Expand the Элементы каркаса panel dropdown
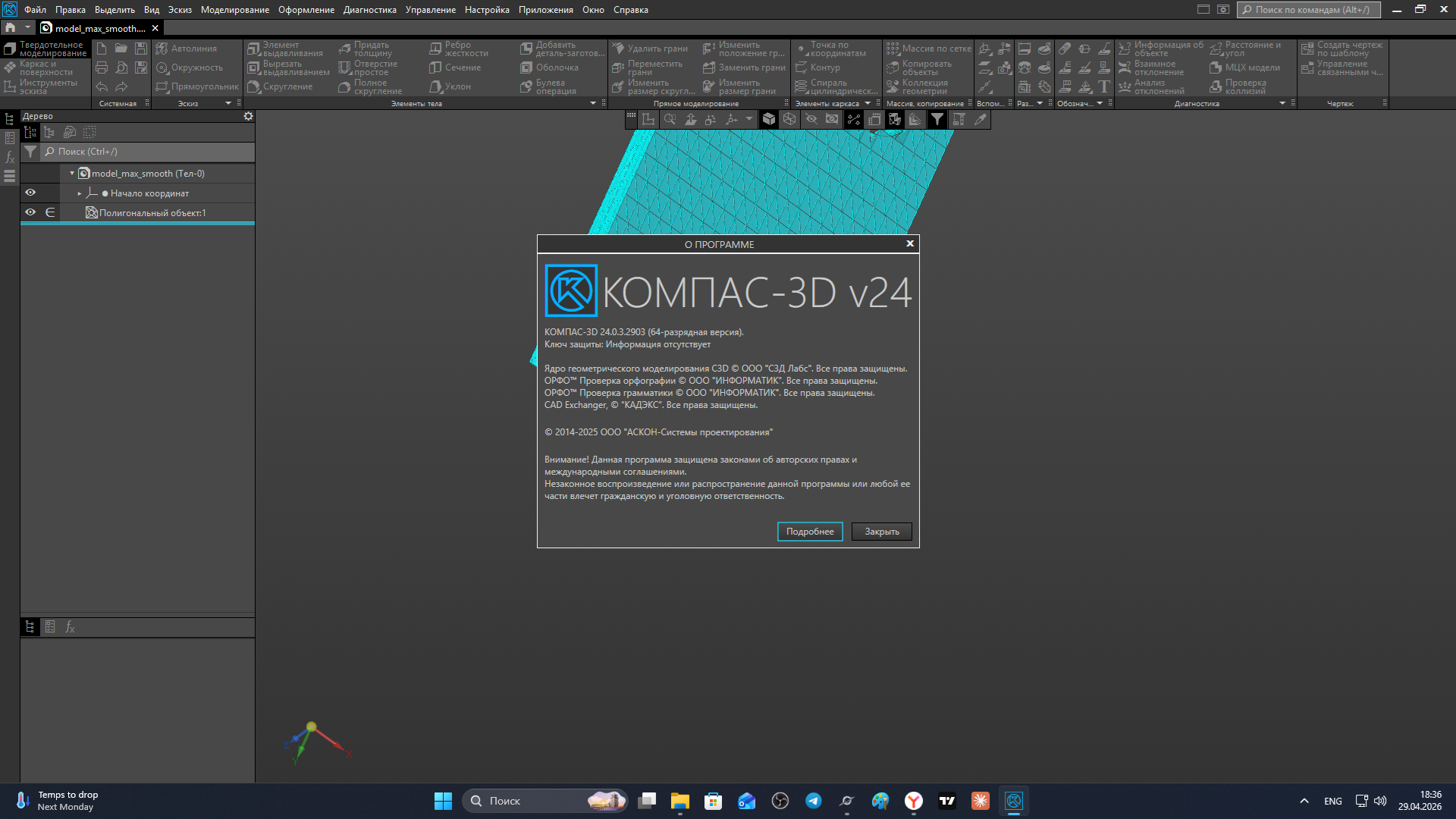This screenshot has width=1456, height=819. pos(868,103)
